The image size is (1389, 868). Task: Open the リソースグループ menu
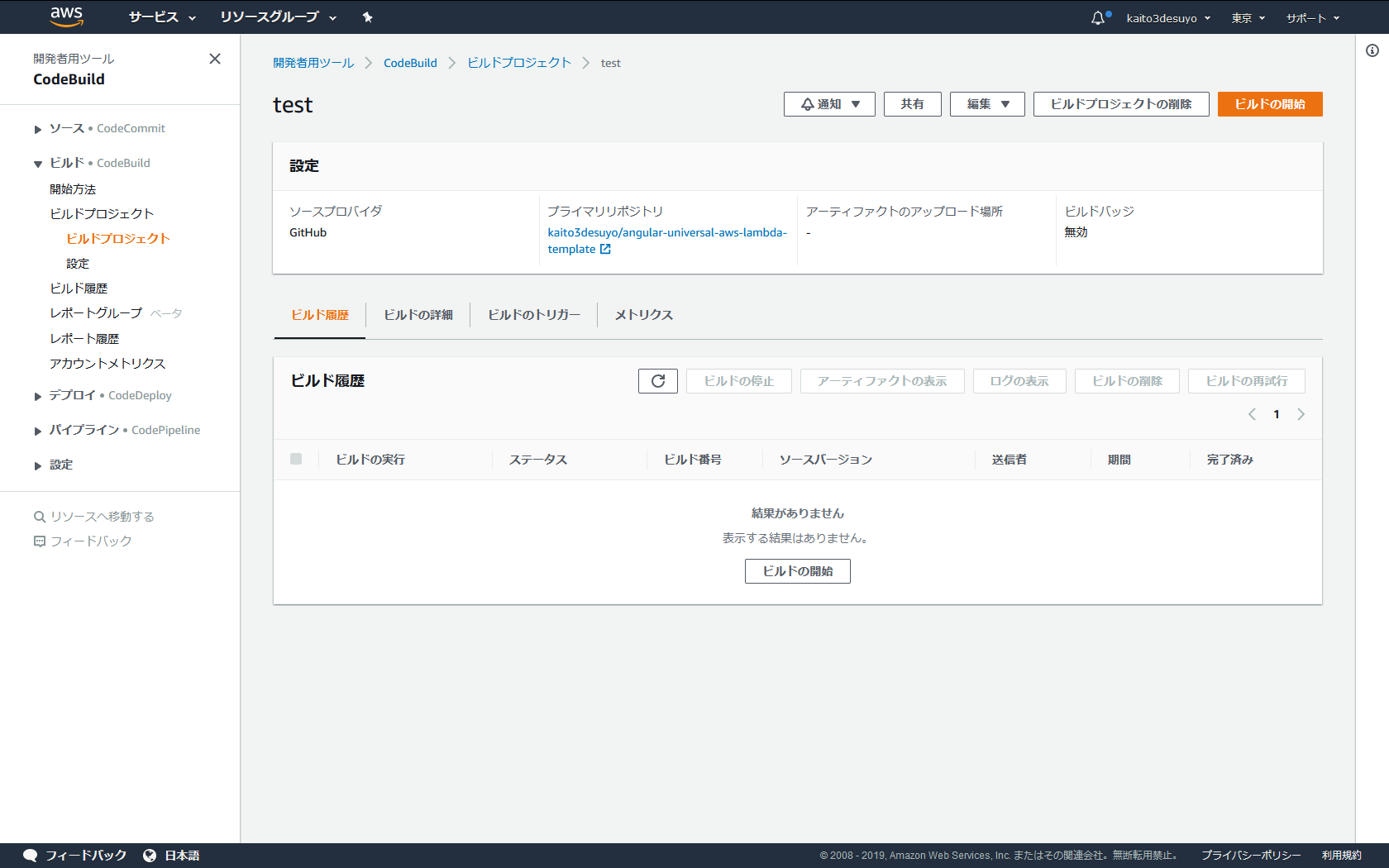[x=279, y=17]
